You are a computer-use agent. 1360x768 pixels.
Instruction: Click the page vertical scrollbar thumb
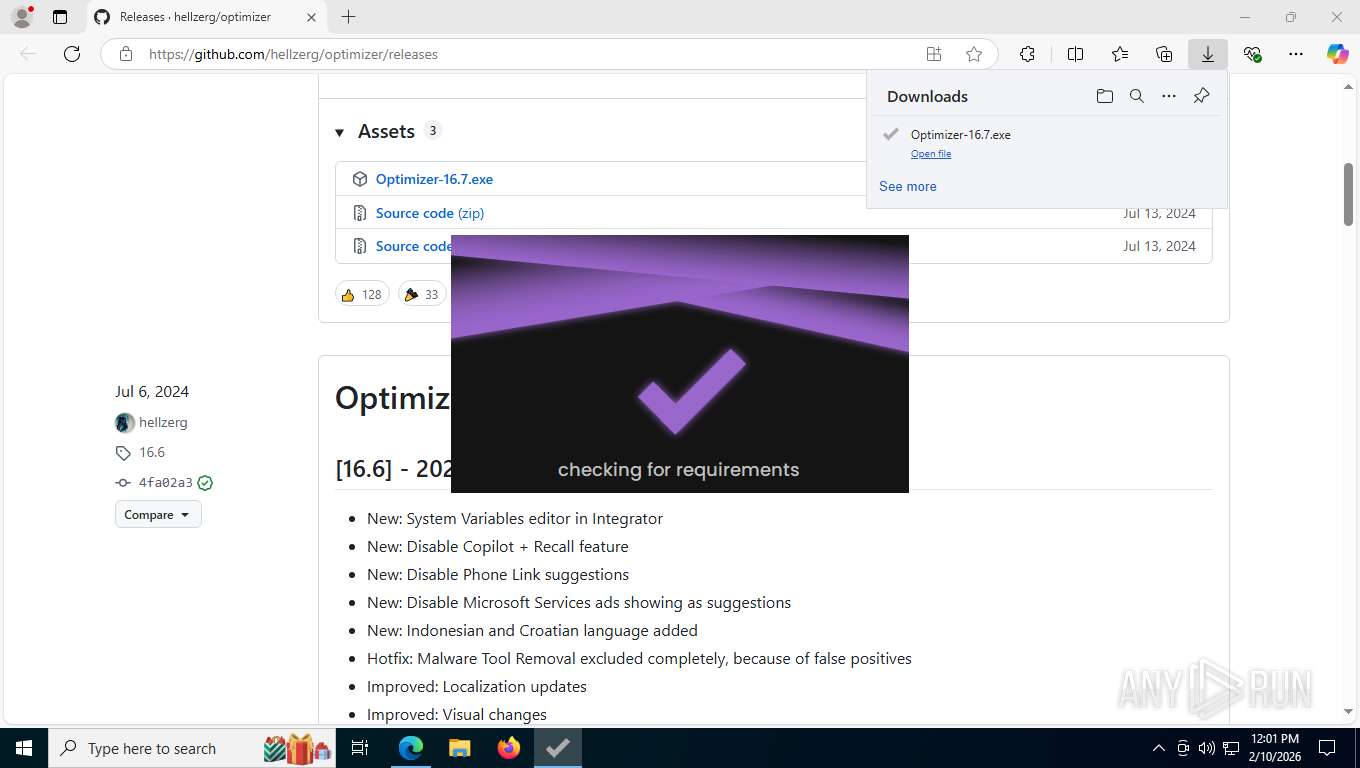pos(1348,193)
